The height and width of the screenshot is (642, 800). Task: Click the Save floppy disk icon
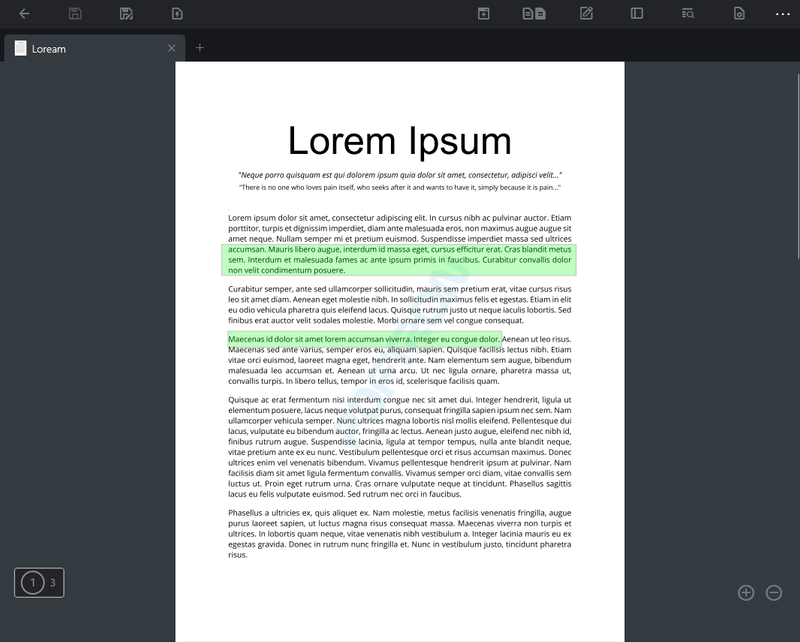(x=75, y=14)
